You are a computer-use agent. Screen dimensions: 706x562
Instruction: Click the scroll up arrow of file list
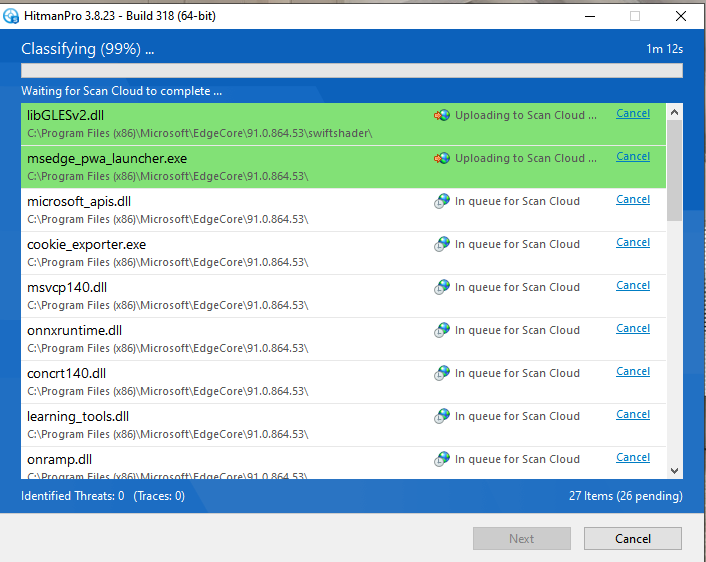[674, 112]
